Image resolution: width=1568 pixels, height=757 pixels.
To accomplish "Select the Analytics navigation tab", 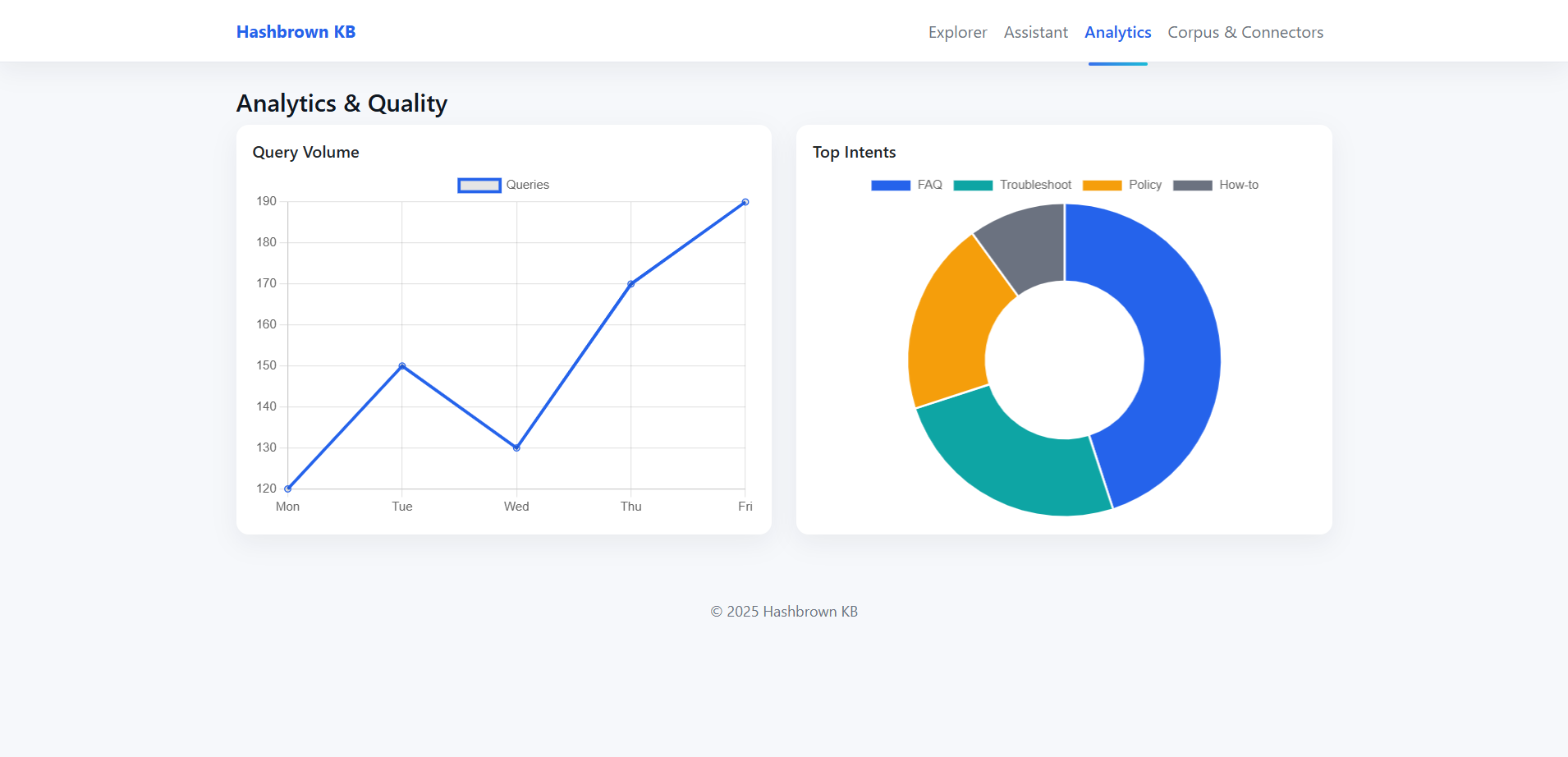I will pos(1117,32).
